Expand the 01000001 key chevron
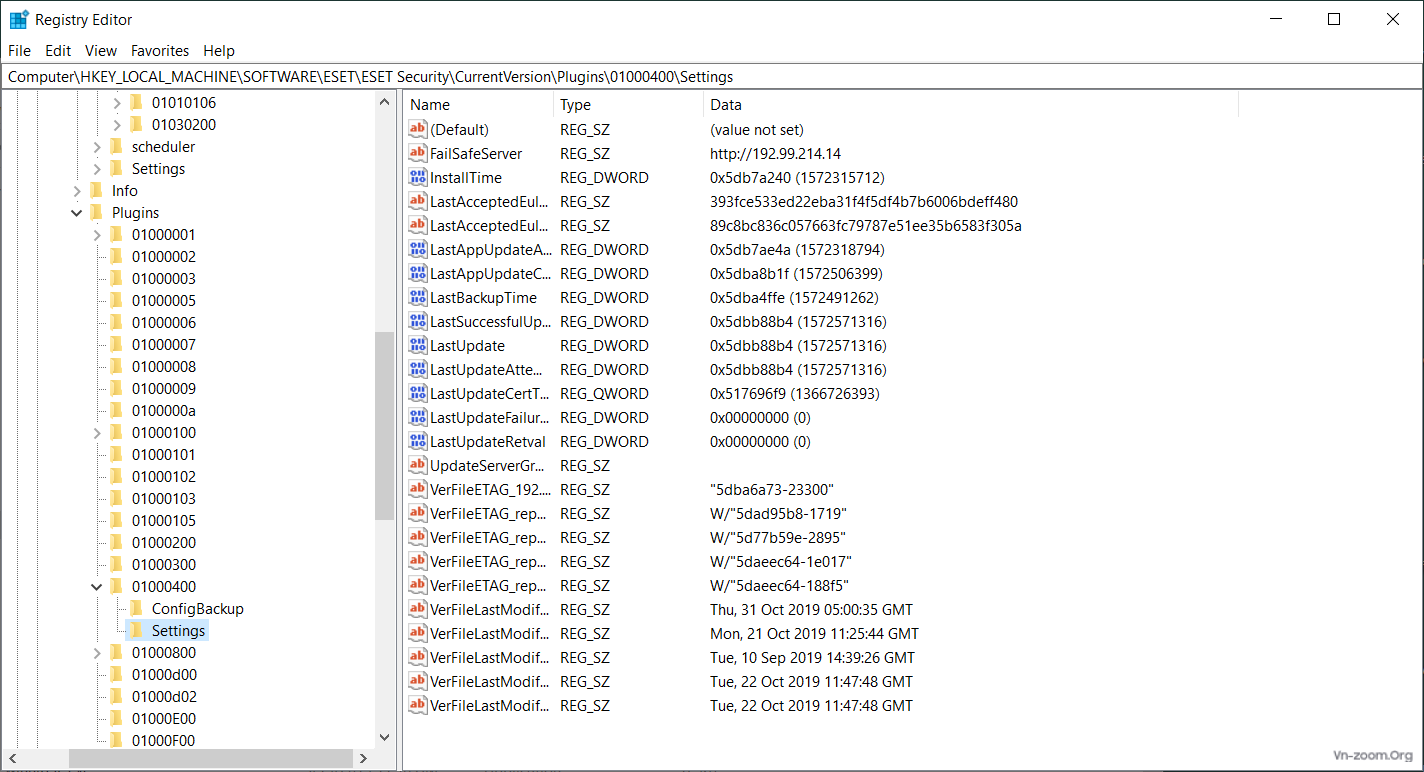 point(97,235)
